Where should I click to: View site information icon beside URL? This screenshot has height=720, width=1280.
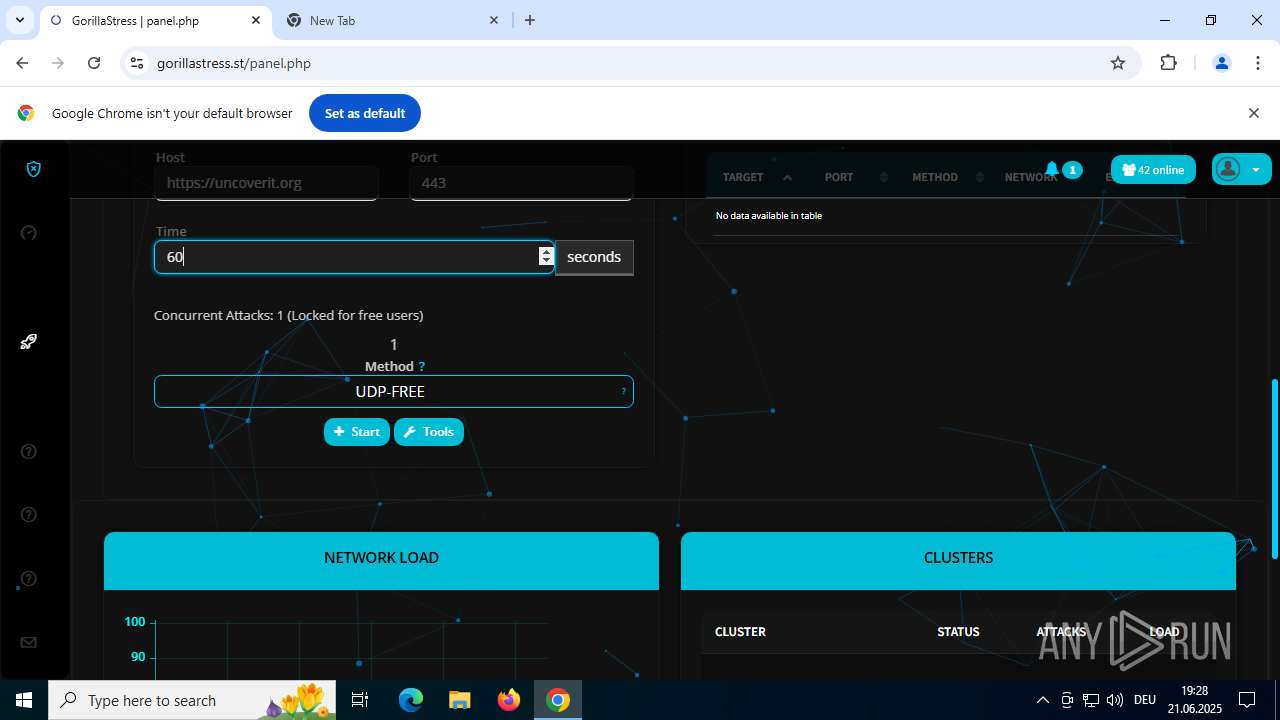[x=137, y=63]
